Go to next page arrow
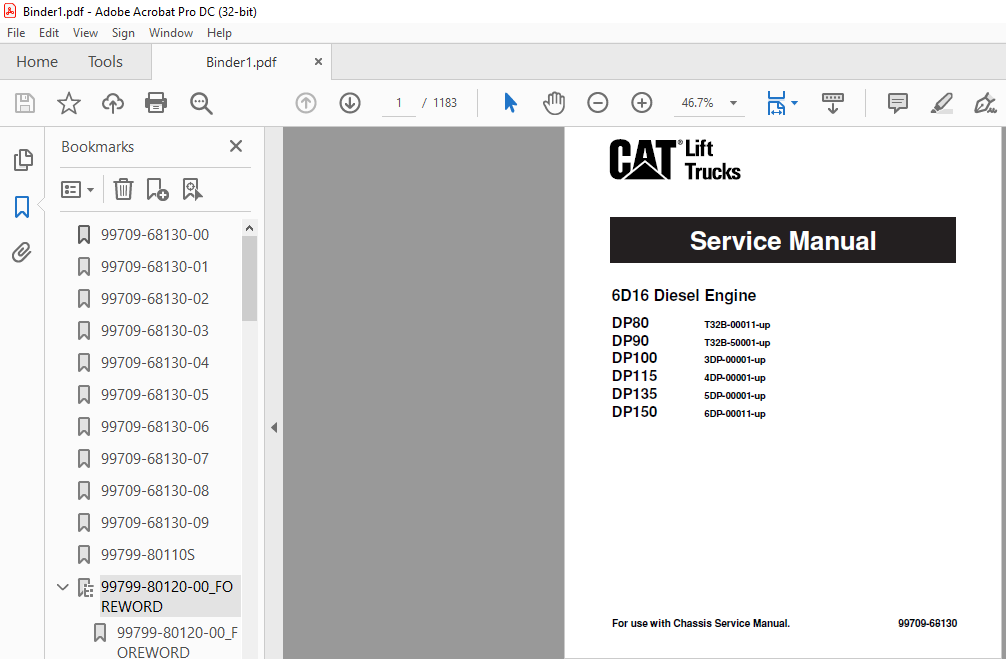 350,103
